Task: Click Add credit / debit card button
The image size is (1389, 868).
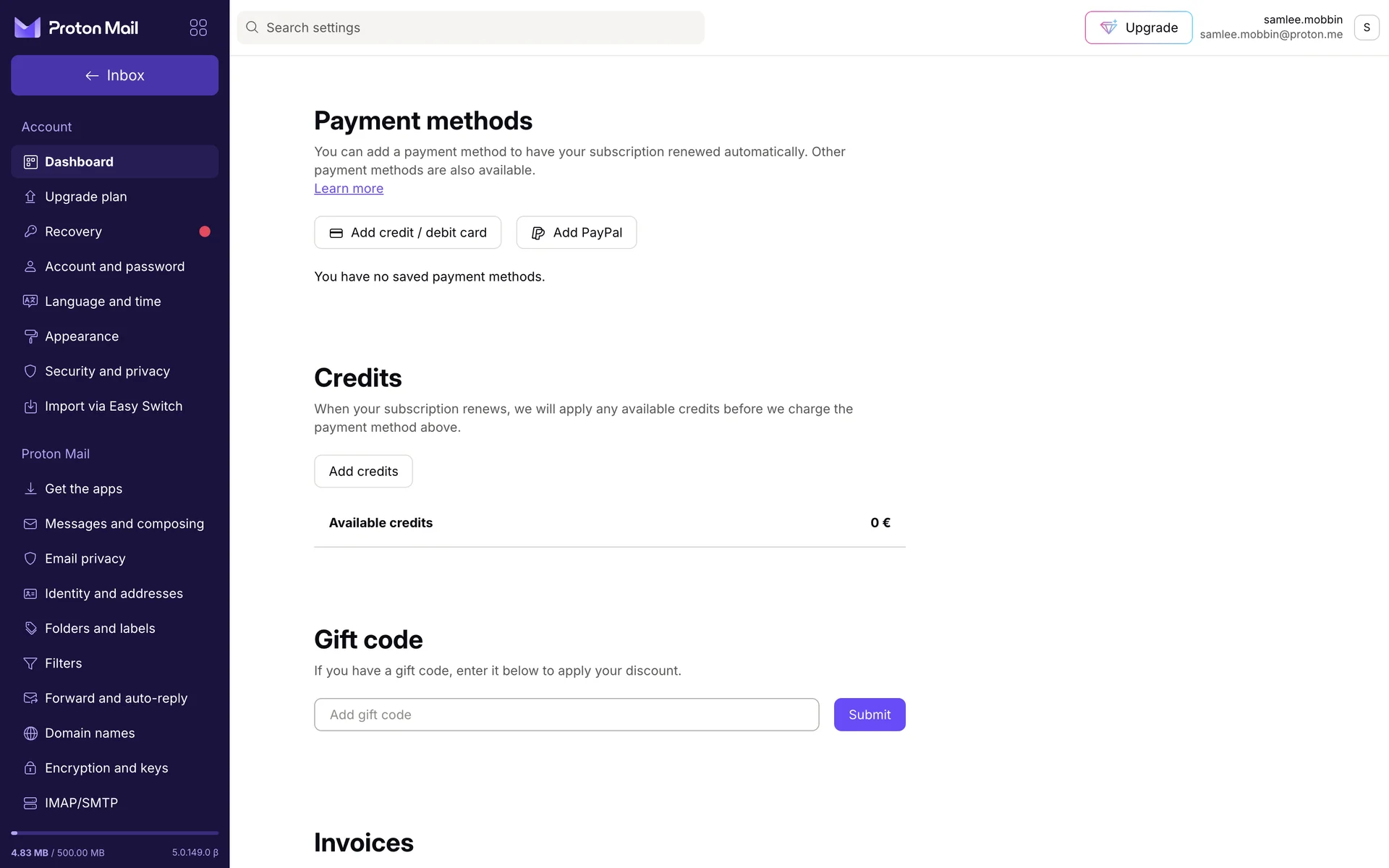Action: click(x=407, y=232)
